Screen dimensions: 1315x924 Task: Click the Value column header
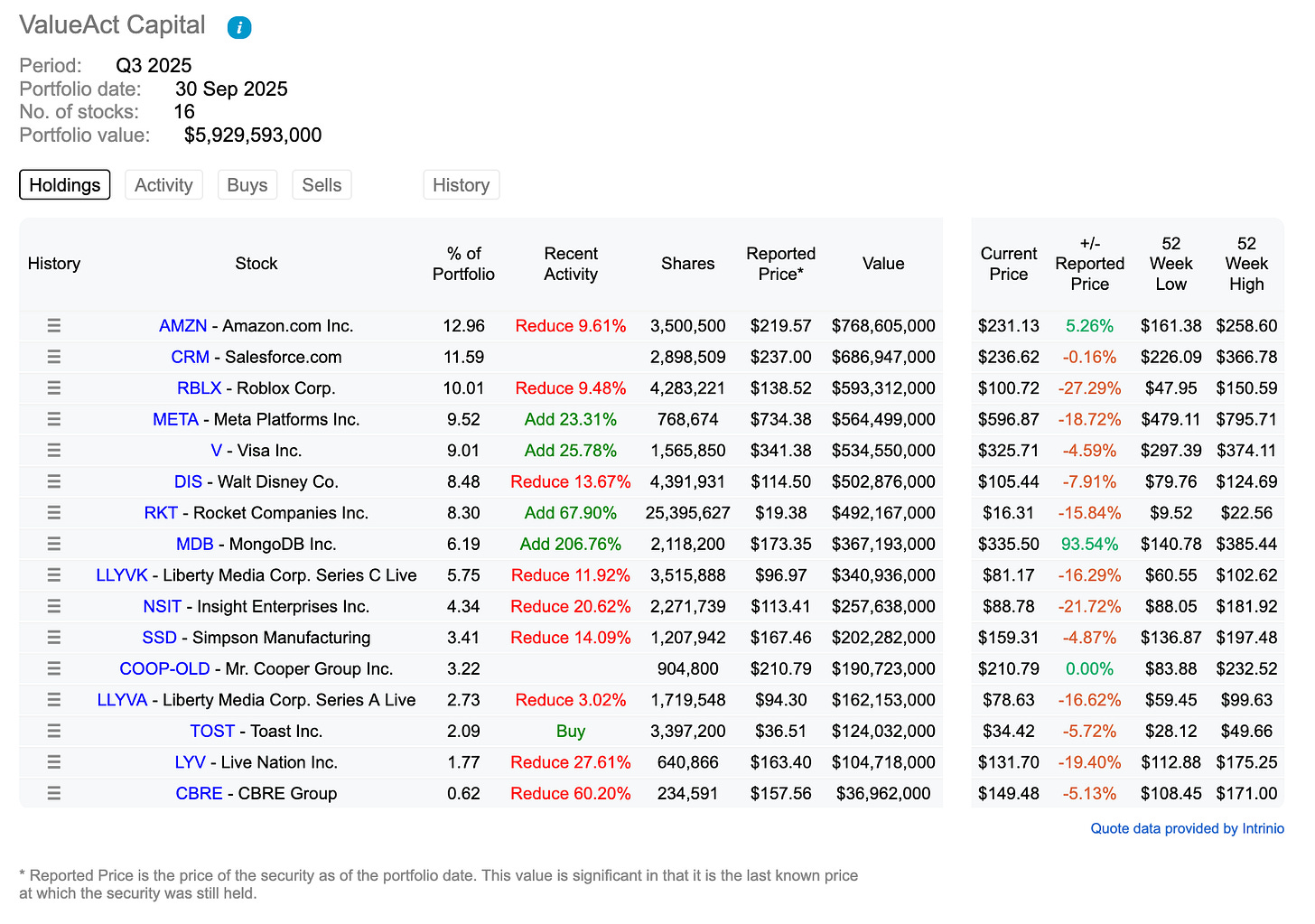(883, 264)
